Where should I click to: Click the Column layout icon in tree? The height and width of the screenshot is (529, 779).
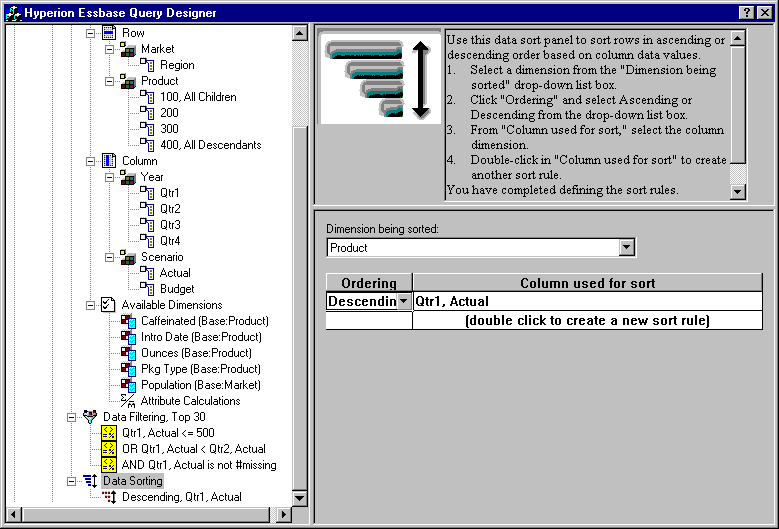109,161
